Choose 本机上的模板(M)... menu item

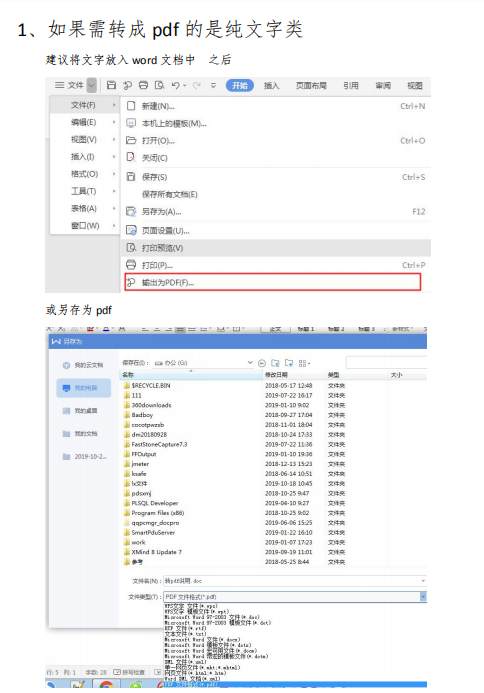point(276,123)
